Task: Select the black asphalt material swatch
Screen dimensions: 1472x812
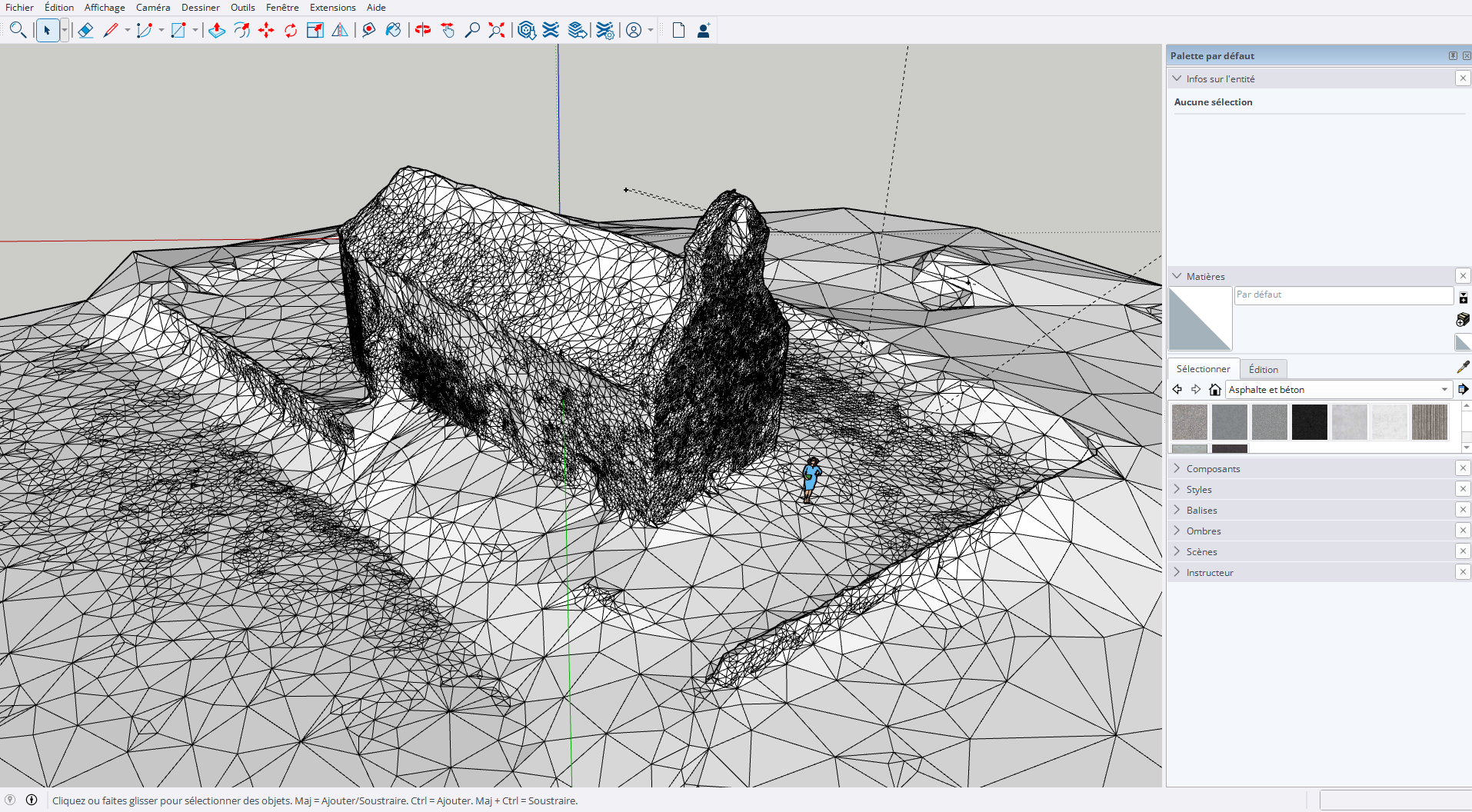Action: pos(1309,422)
